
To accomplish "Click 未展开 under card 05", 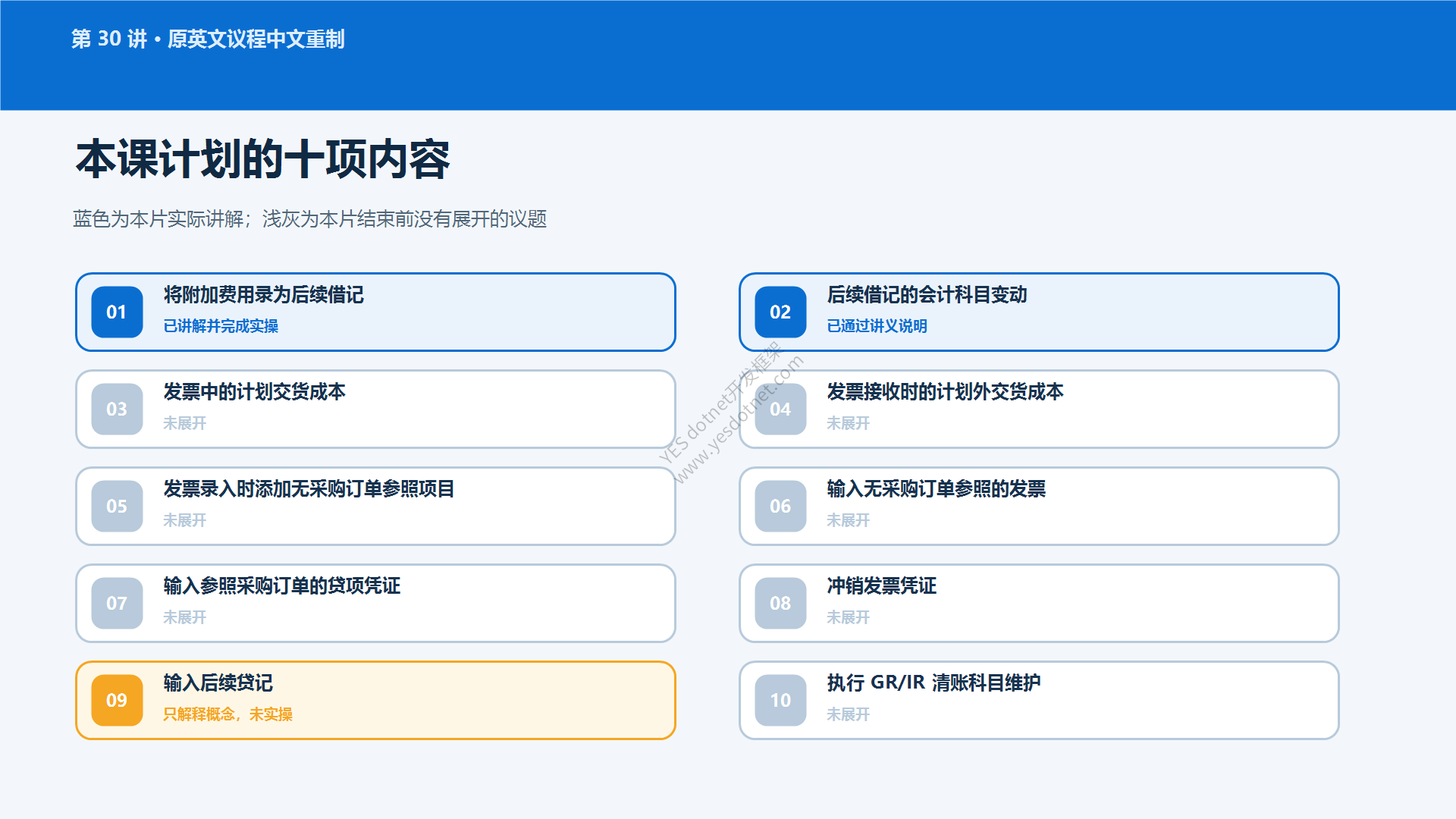I will tap(184, 520).
